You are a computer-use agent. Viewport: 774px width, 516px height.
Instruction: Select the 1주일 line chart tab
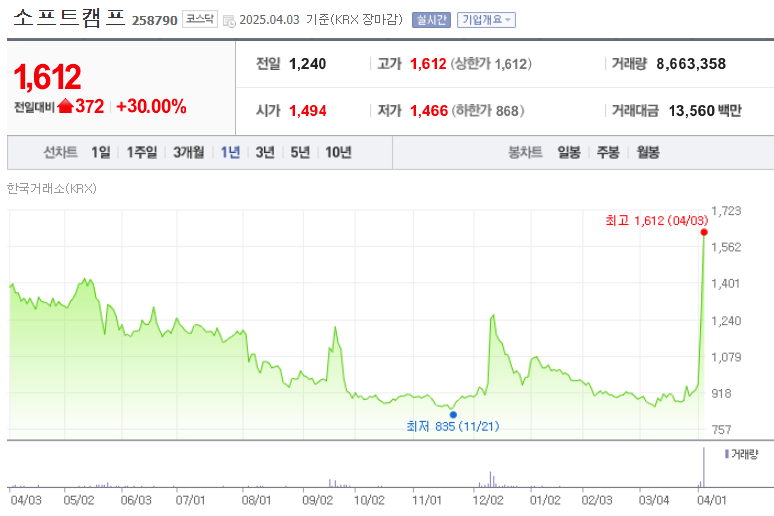point(142,152)
